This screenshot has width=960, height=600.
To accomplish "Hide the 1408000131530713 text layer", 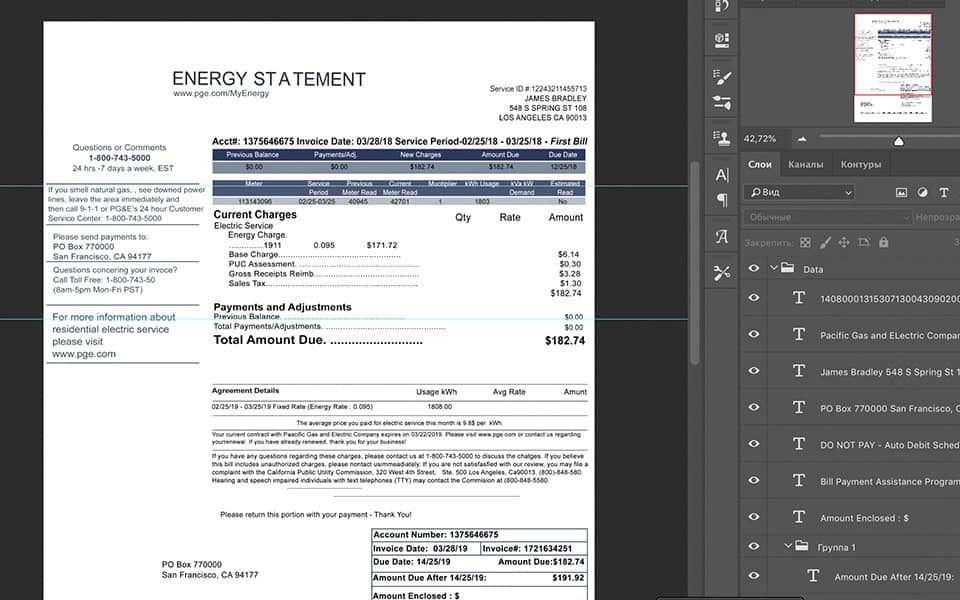I will point(754,298).
